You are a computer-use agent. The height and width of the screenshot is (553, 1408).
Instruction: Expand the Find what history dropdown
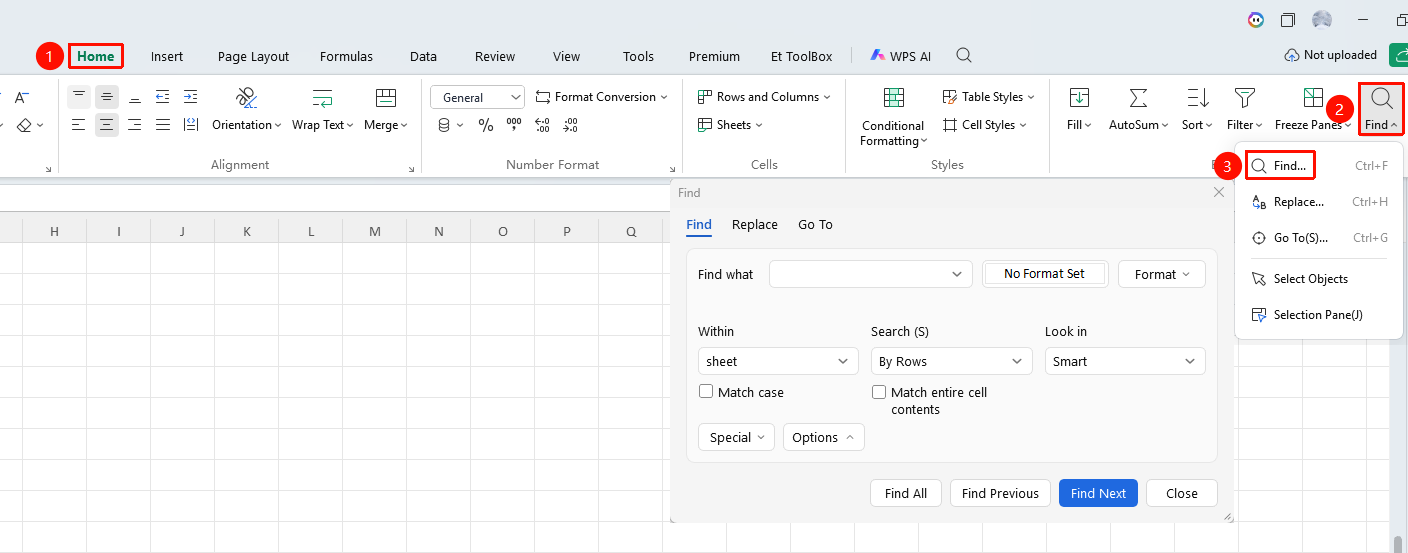coord(957,274)
